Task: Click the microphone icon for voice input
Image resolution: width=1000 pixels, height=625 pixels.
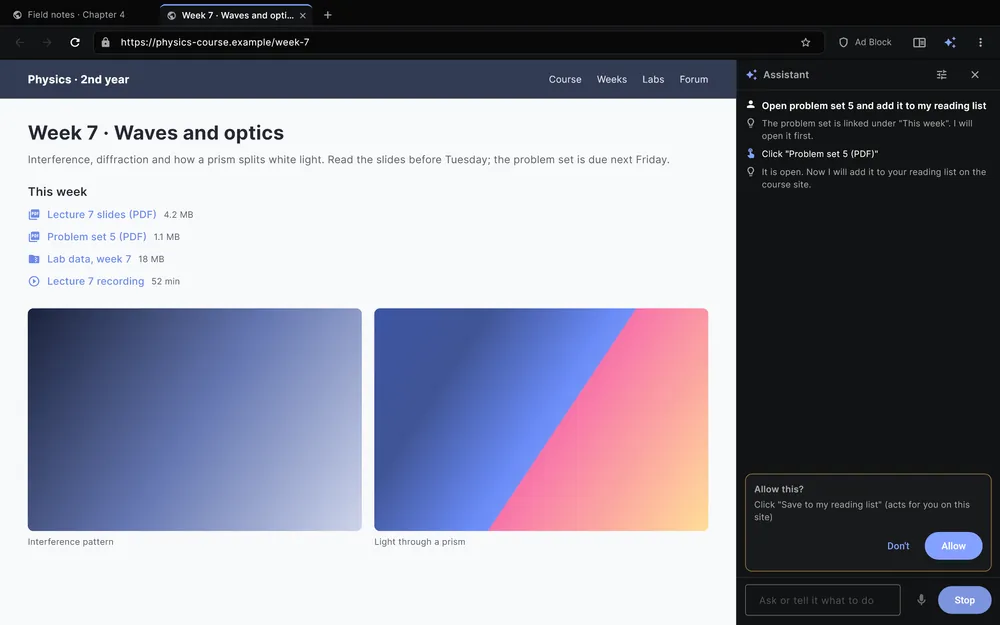Action: (921, 599)
